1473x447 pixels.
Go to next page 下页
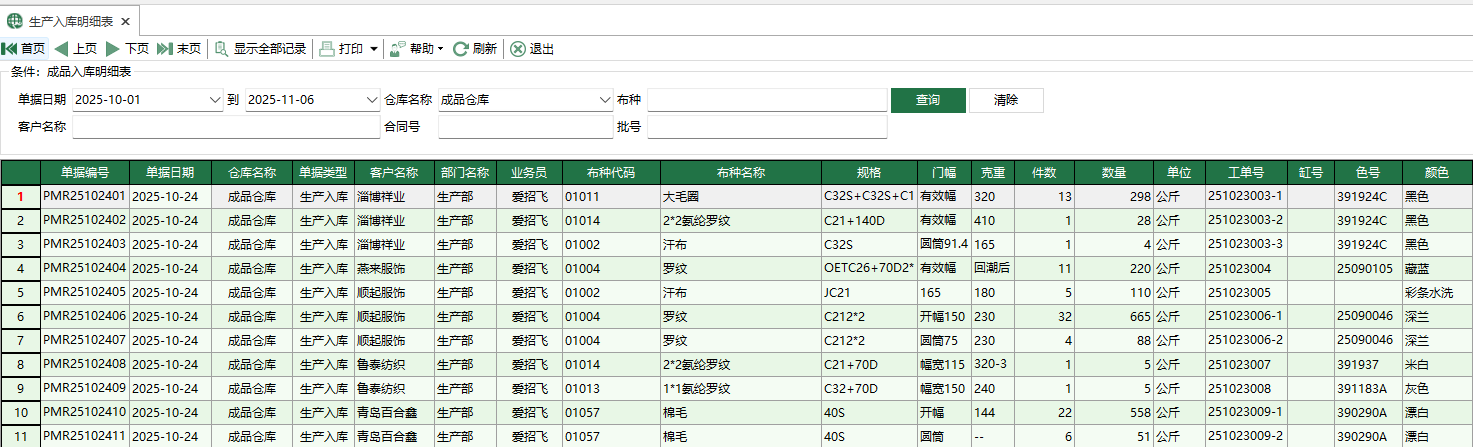tap(128, 48)
